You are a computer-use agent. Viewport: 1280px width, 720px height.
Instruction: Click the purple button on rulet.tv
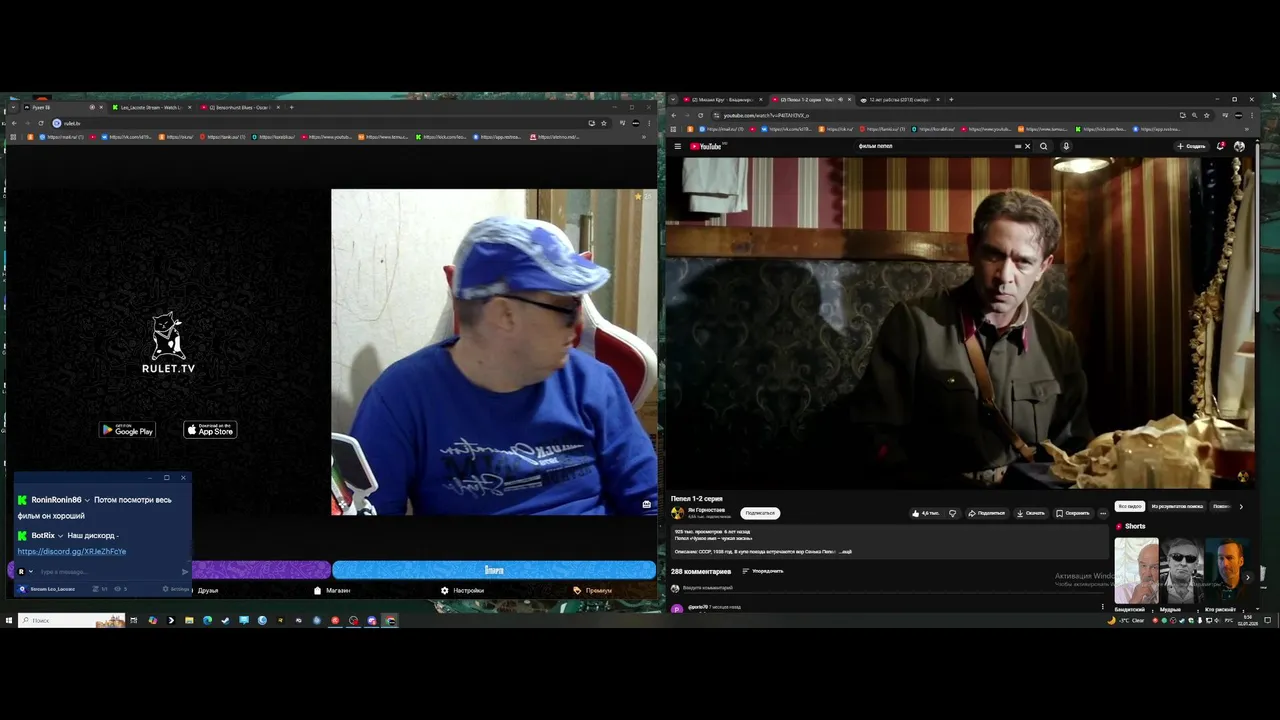click(260, 570)
